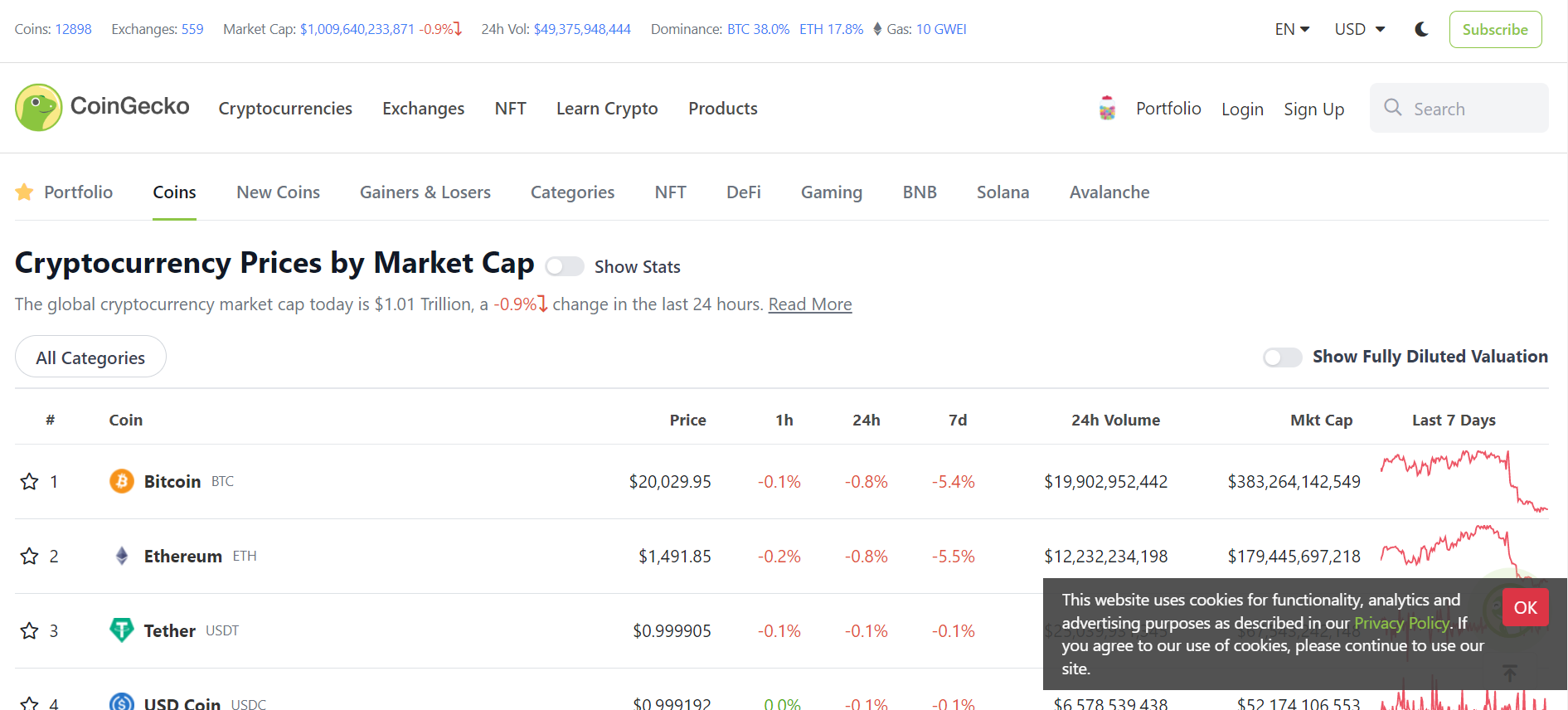Switch to the New Coins tab
Screen dimensions: 1568x710
point(278,192)
